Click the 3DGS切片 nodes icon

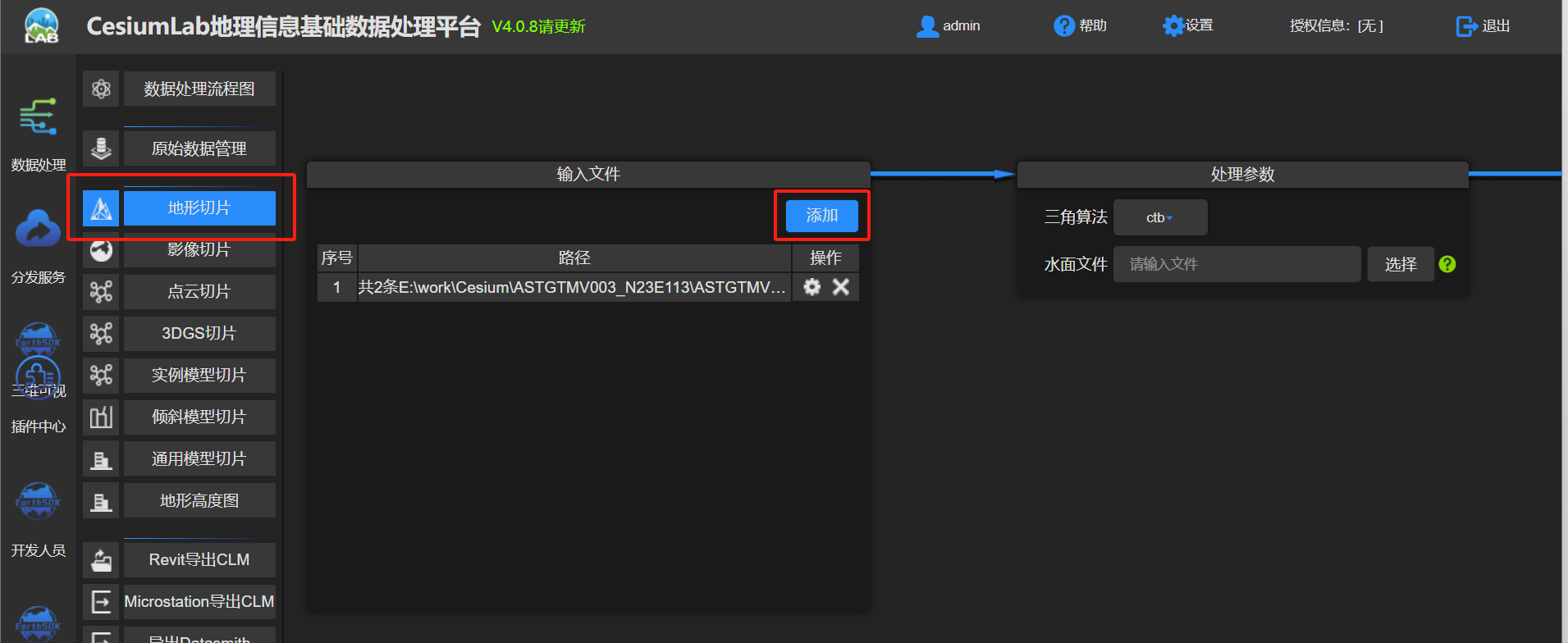click(x=101, y=333)
